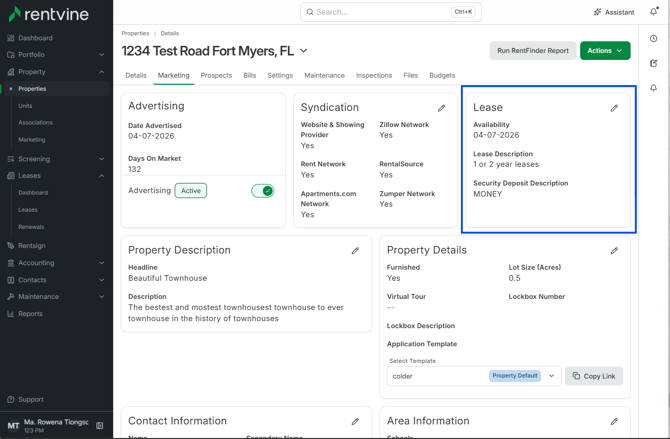Go to Dashboard in sidebar

[35, 38]
